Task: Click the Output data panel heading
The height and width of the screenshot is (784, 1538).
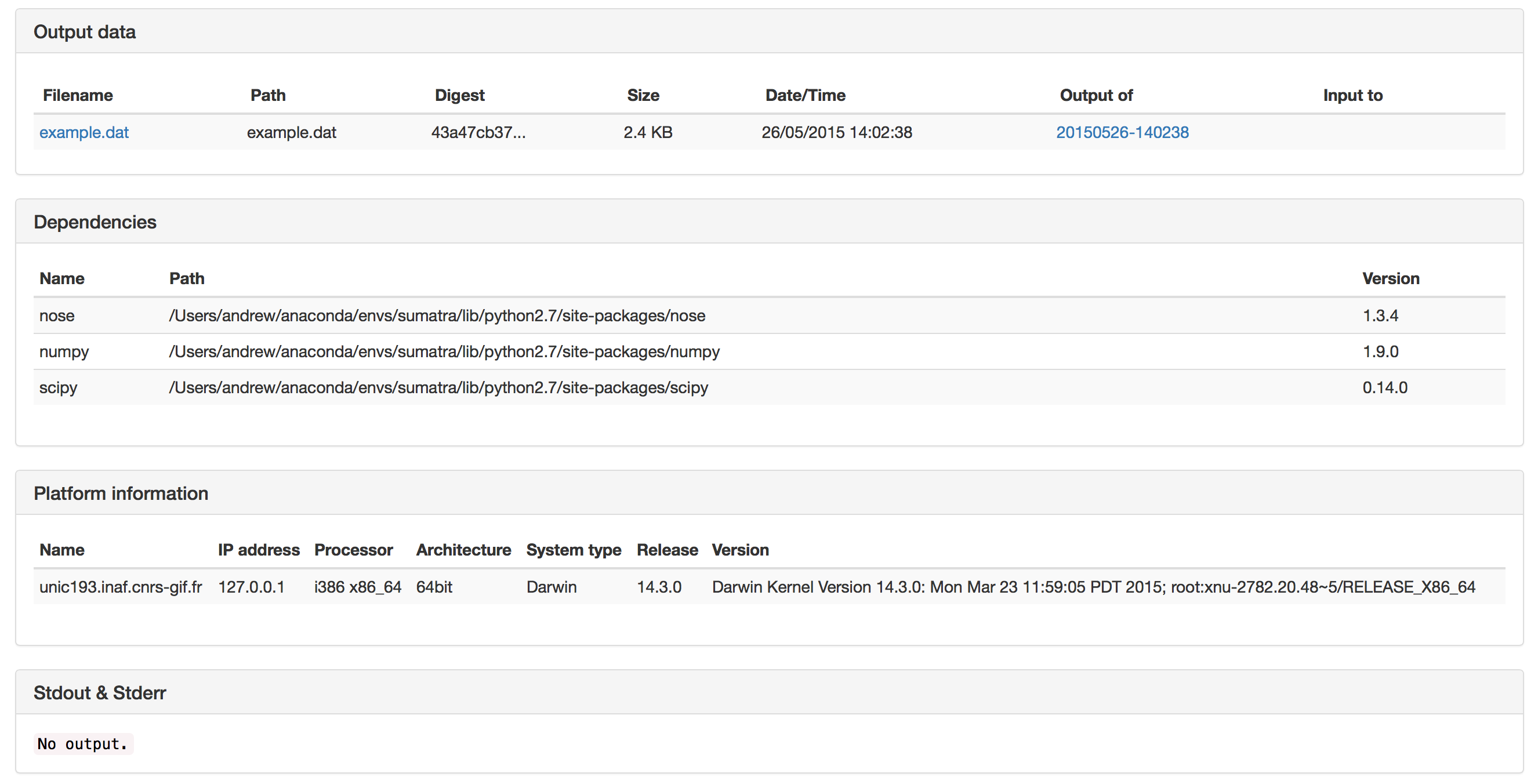Action: pyautogui.click(x=85, y=32)
